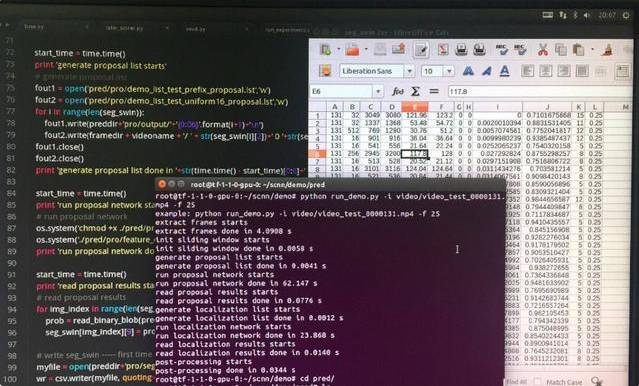Select column A header in spreadsheet
Screen dimensions: 639x386
tap(335, 107)
